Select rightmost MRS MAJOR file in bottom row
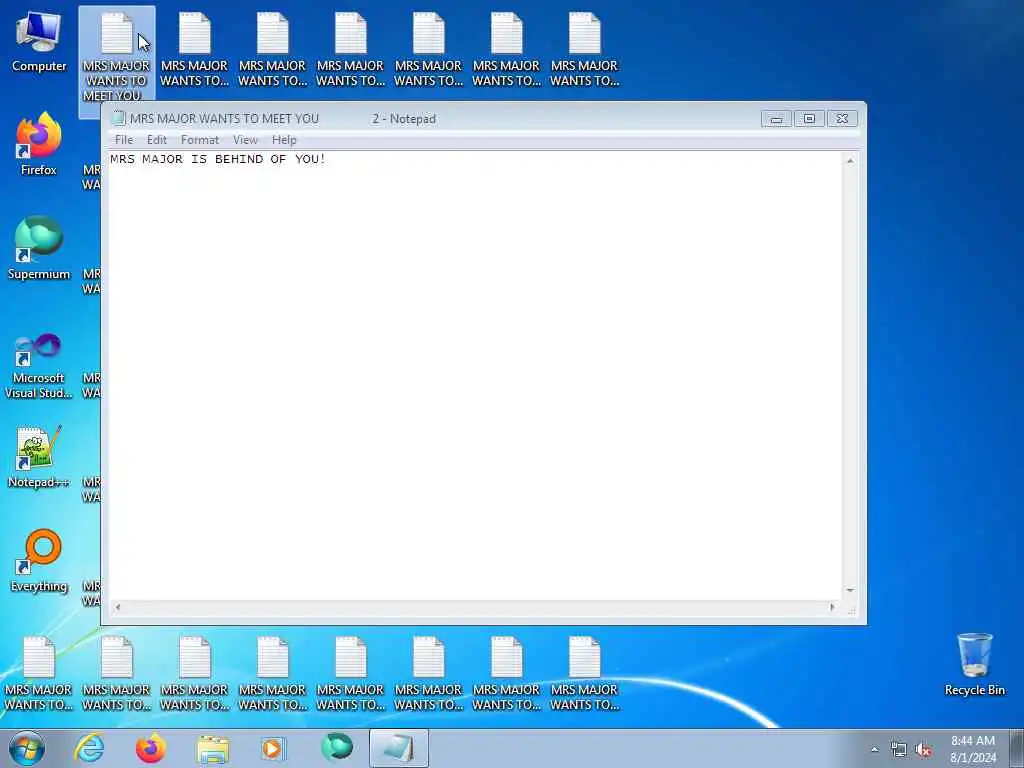 584,674
